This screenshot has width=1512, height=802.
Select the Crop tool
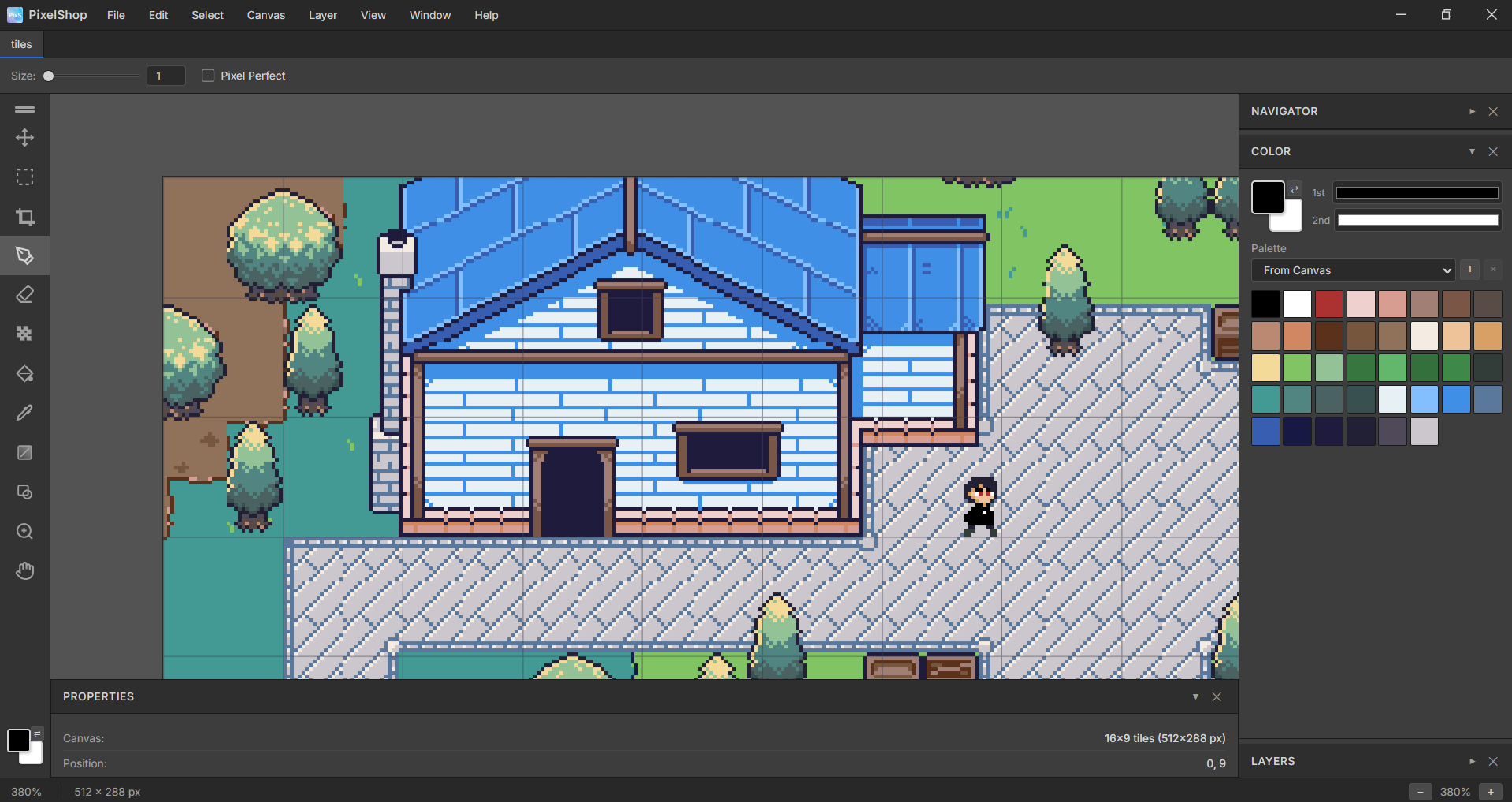(x=24, y=217)
